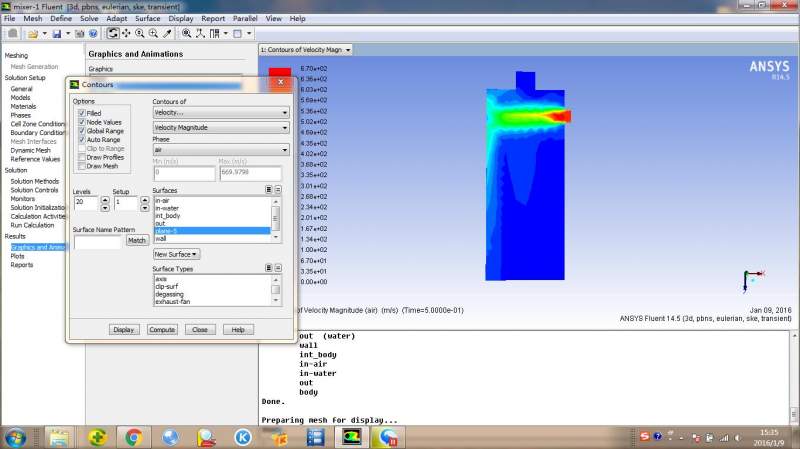The height and width of the screenshot is (449, 800).
Task: Open the Define menu
Action: pyautogui.click(x=61, y=18)
